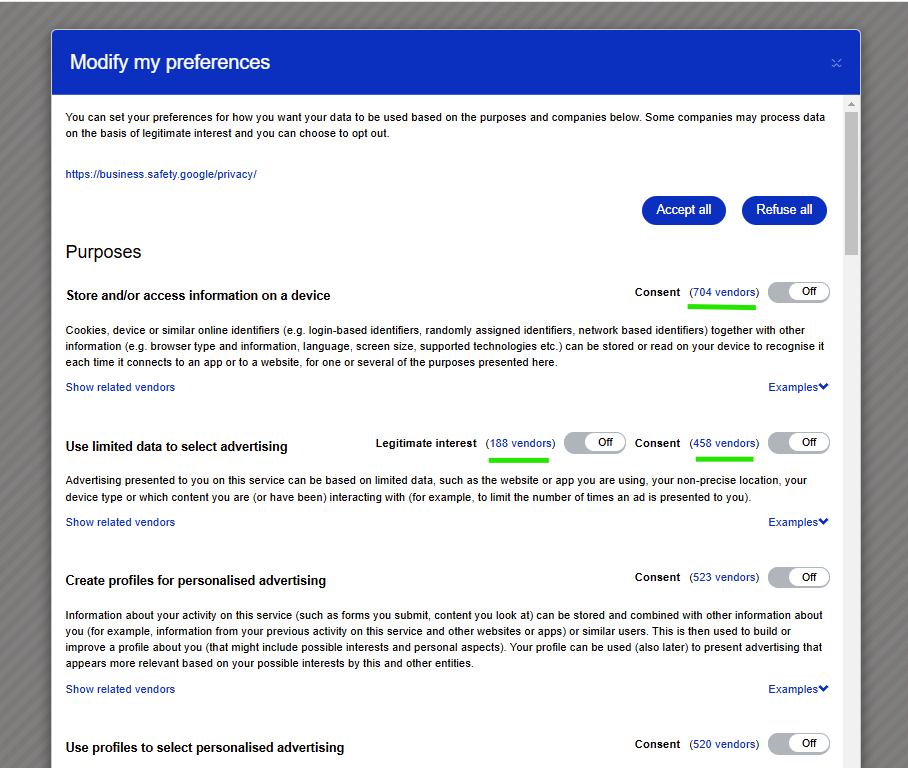
Task: Show related vendors for Create profiles section
Action: tap(120, 689)
